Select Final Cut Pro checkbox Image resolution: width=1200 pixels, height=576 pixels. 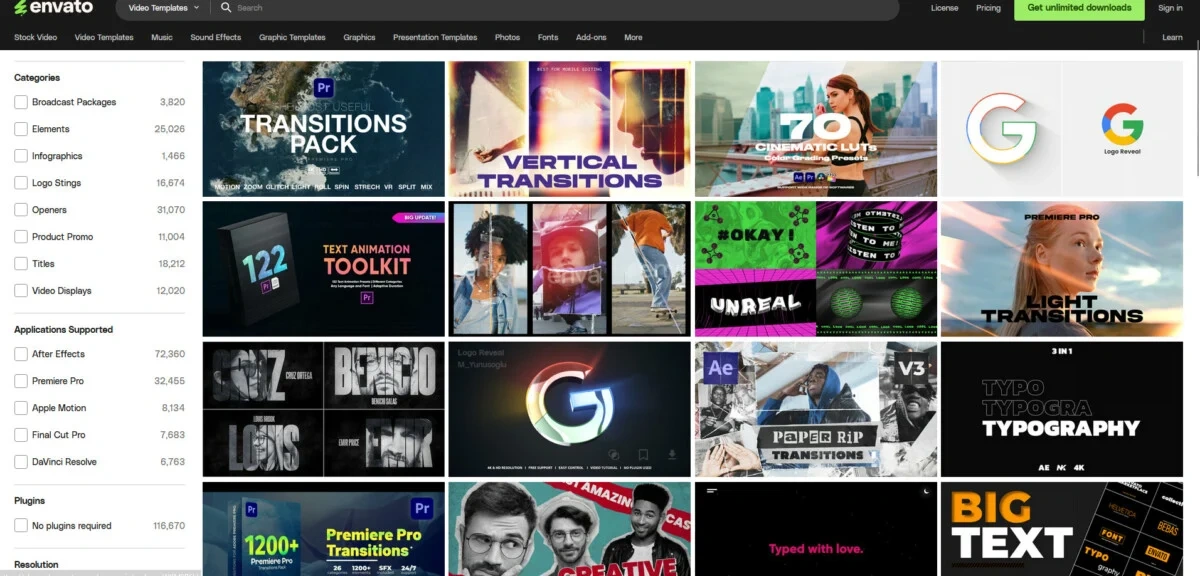21,435
